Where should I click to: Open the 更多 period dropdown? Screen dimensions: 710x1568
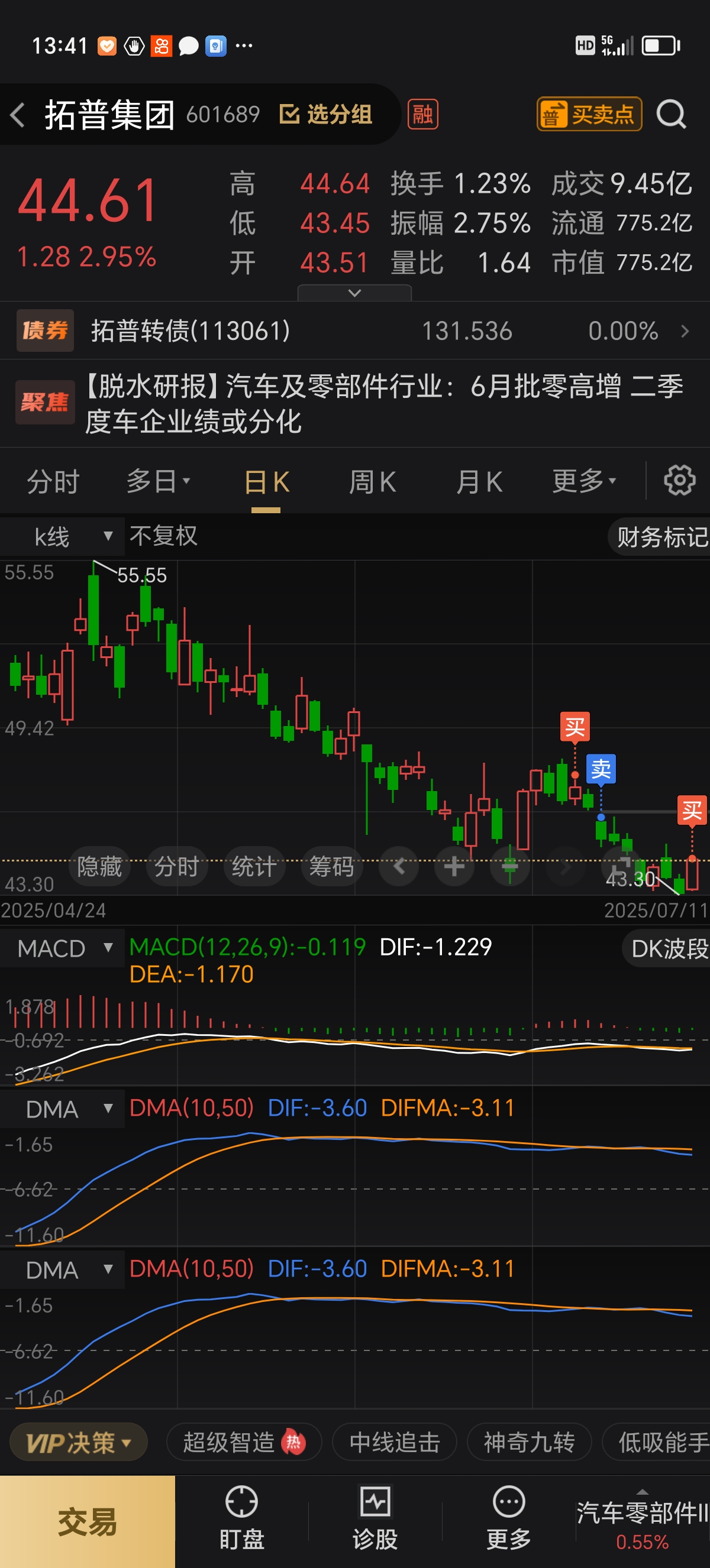[584, 481]
